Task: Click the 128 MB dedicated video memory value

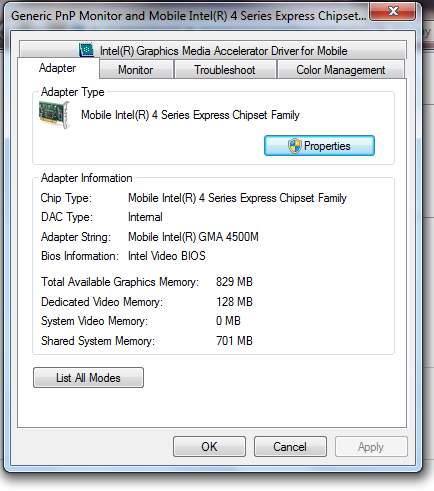Action: coord(234,302)
